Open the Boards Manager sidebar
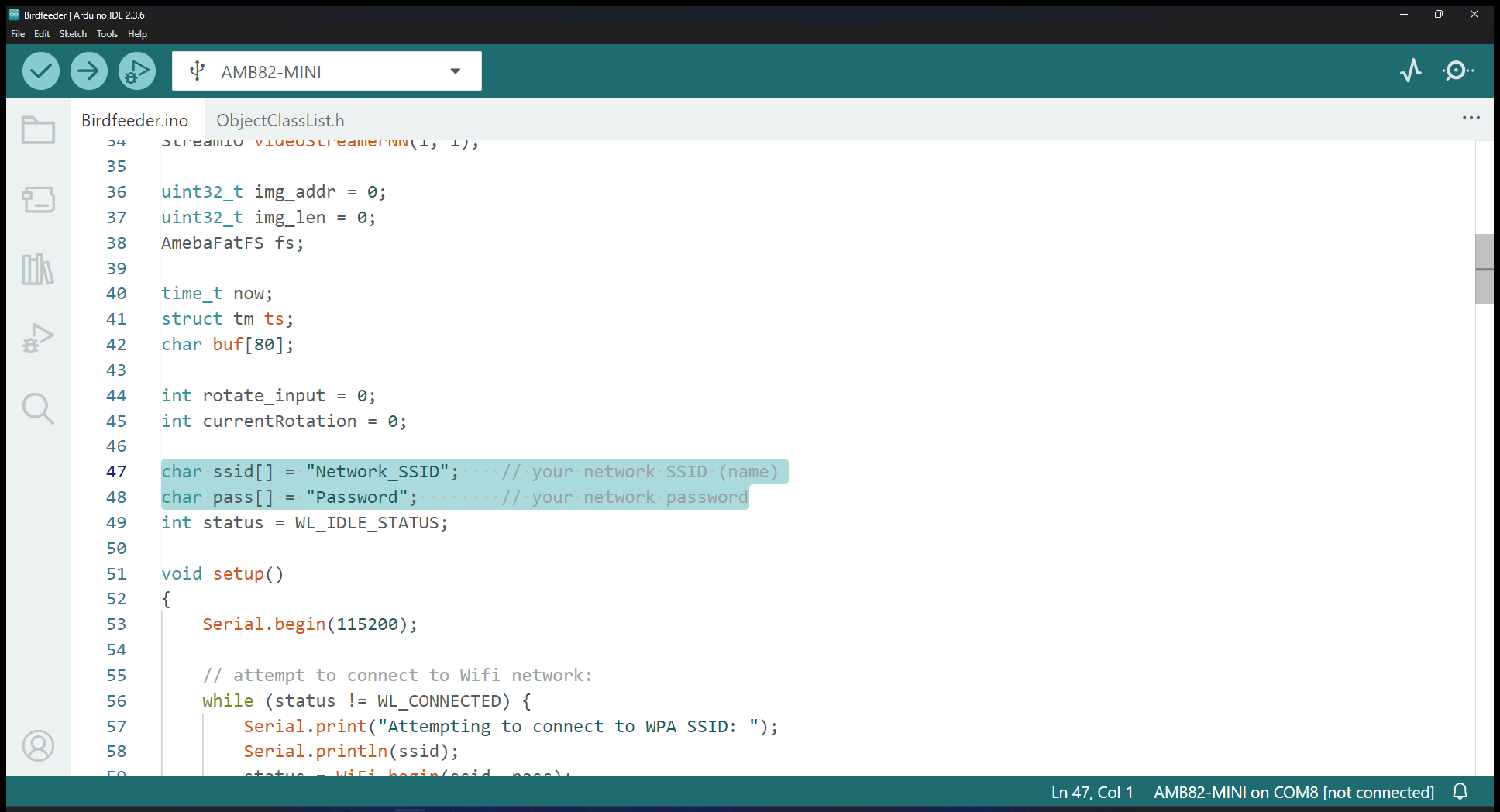The width and height of the screenshot is (1500, 812). (38, 200)
